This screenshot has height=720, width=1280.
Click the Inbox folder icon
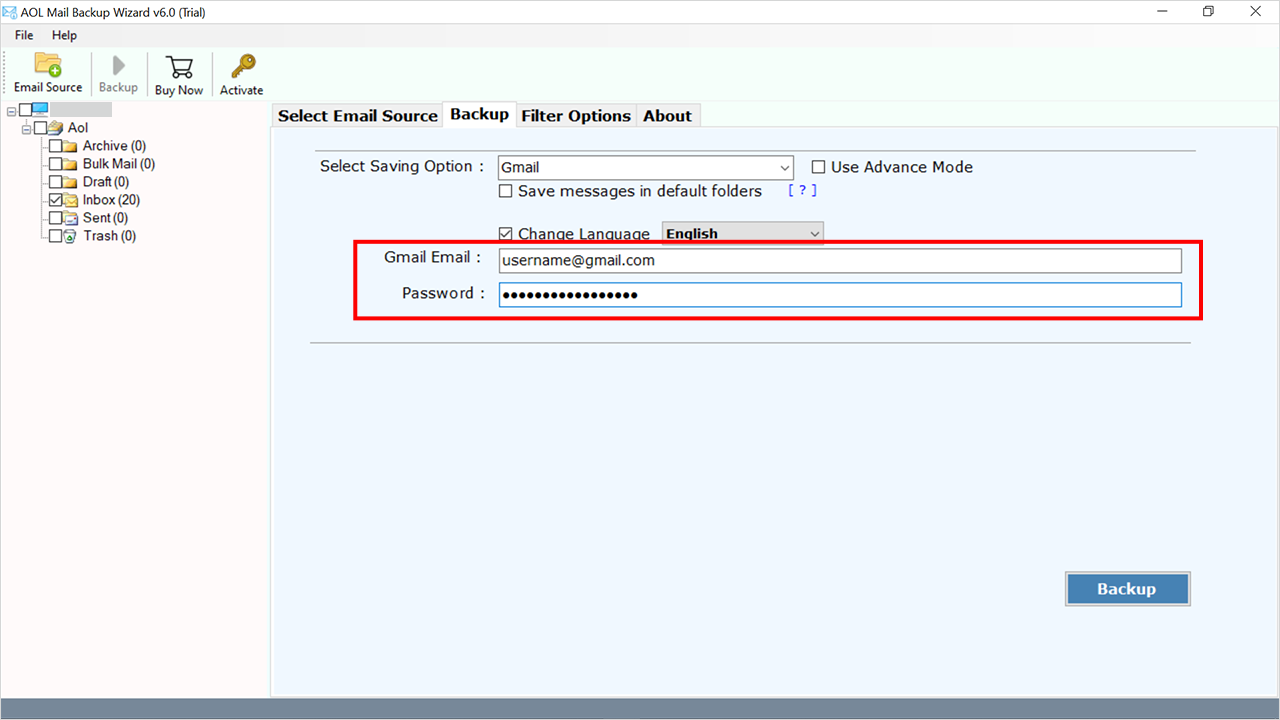[x=70, y=200]
